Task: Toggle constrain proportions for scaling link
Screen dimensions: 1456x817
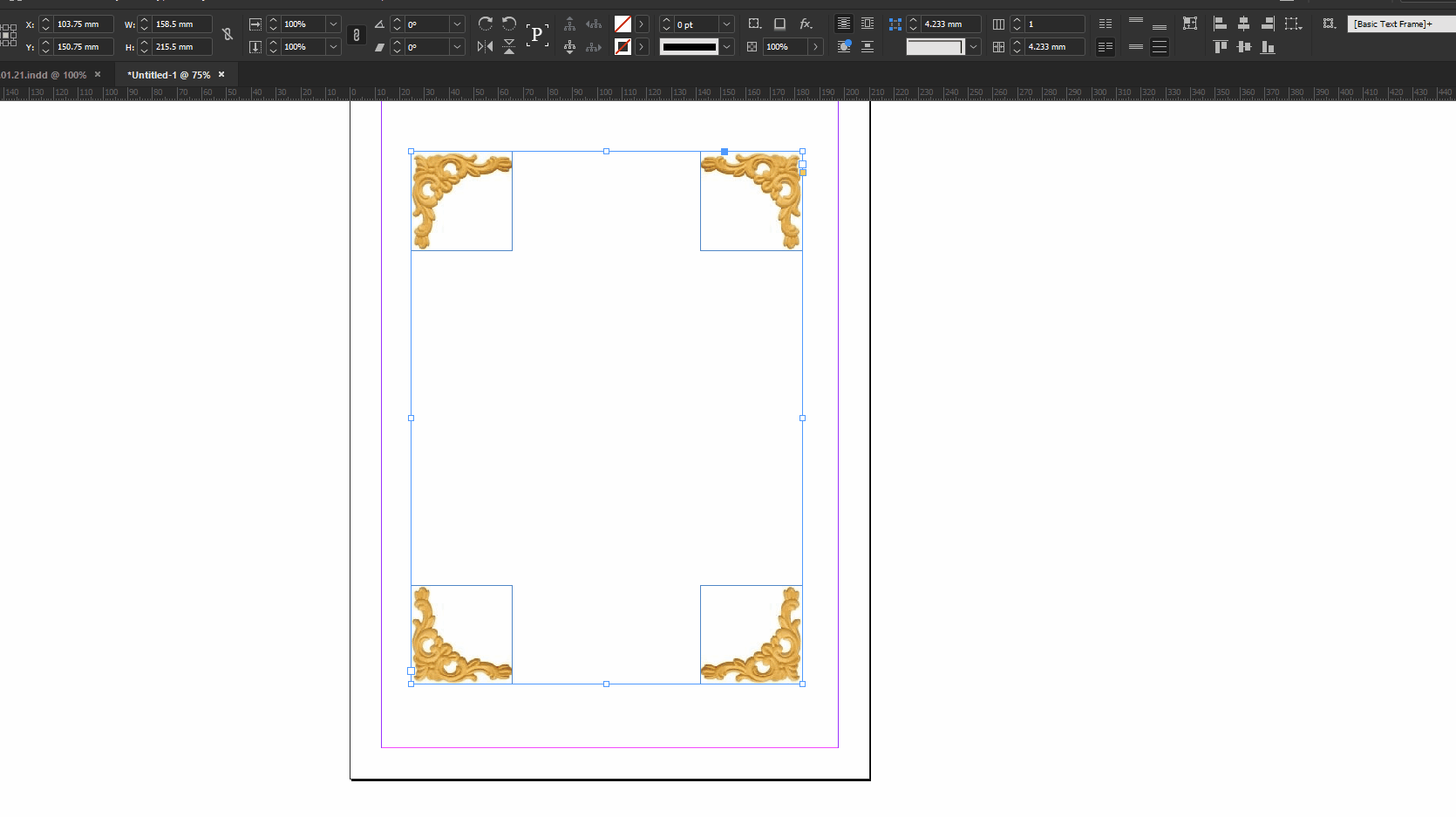Action: tap(356, 35)
